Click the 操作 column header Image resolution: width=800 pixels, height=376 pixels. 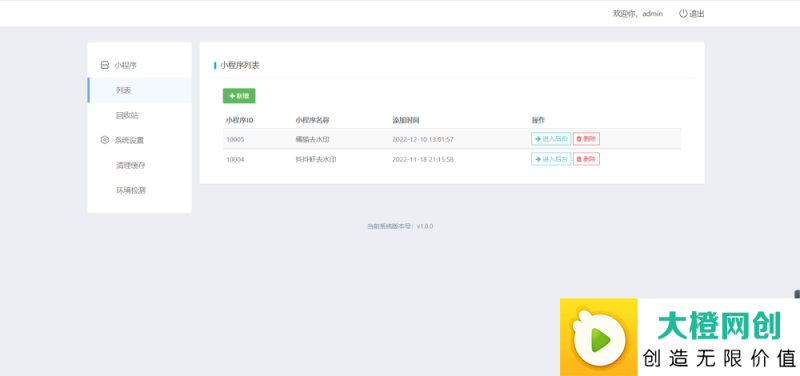(538, 120)
